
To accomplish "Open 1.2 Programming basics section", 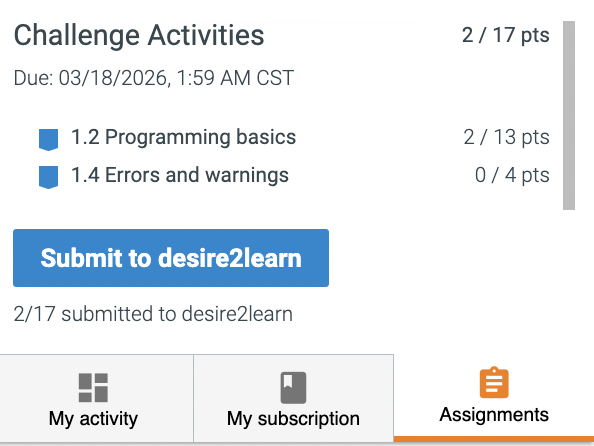I will (x=183, y=137).
